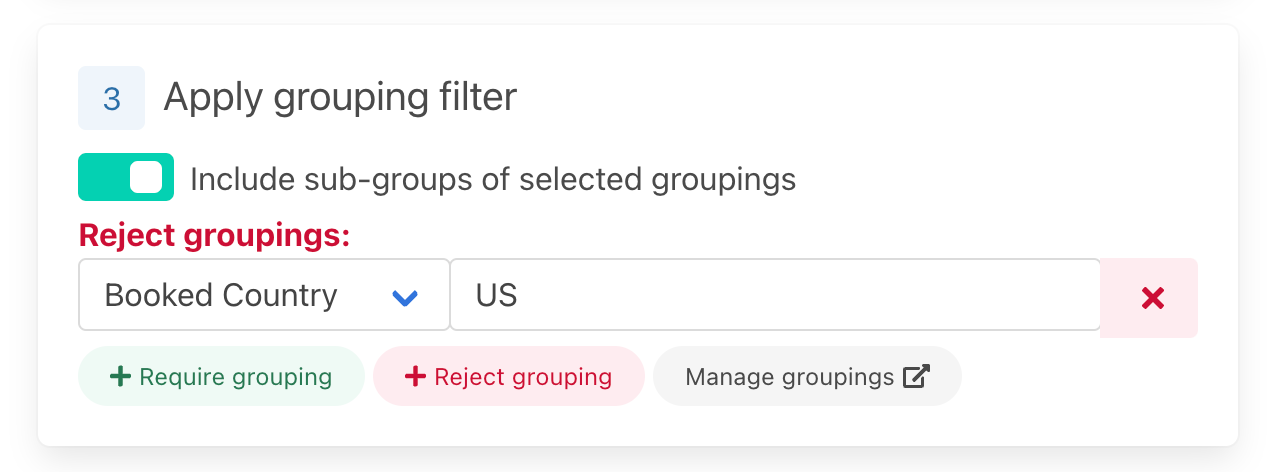Click the empty right end of the US field
This screenshot has width=1278, height=472.
tap(1040, 295)
